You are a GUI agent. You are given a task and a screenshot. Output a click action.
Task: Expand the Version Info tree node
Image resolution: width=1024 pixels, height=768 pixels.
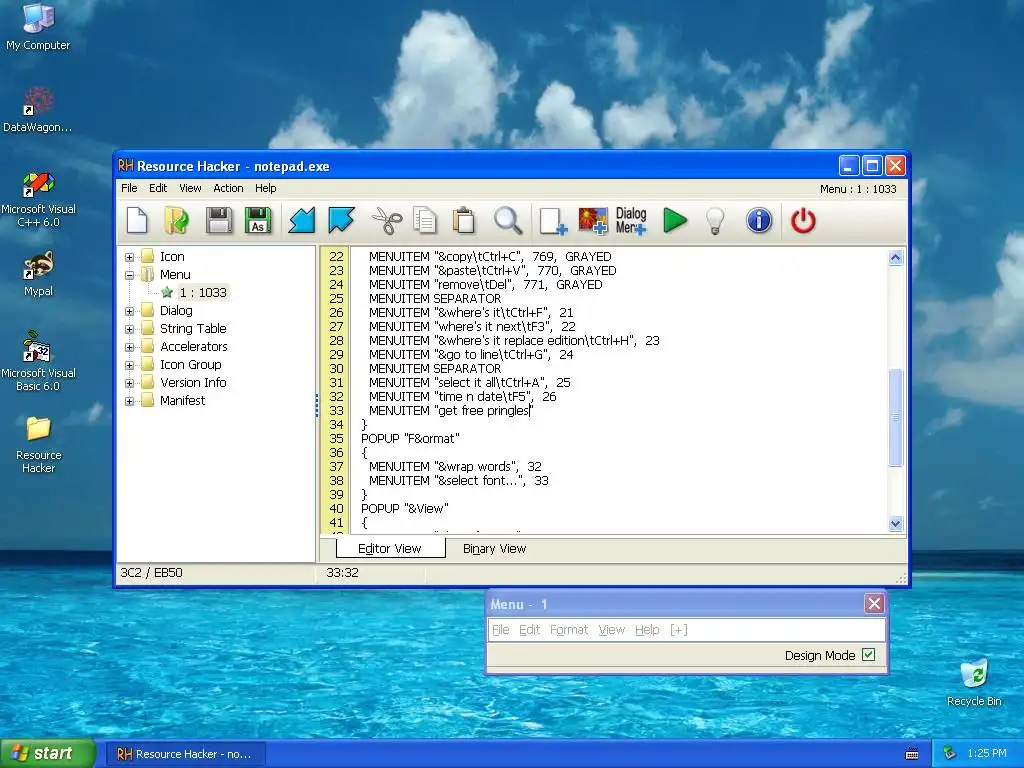point(129,383)
